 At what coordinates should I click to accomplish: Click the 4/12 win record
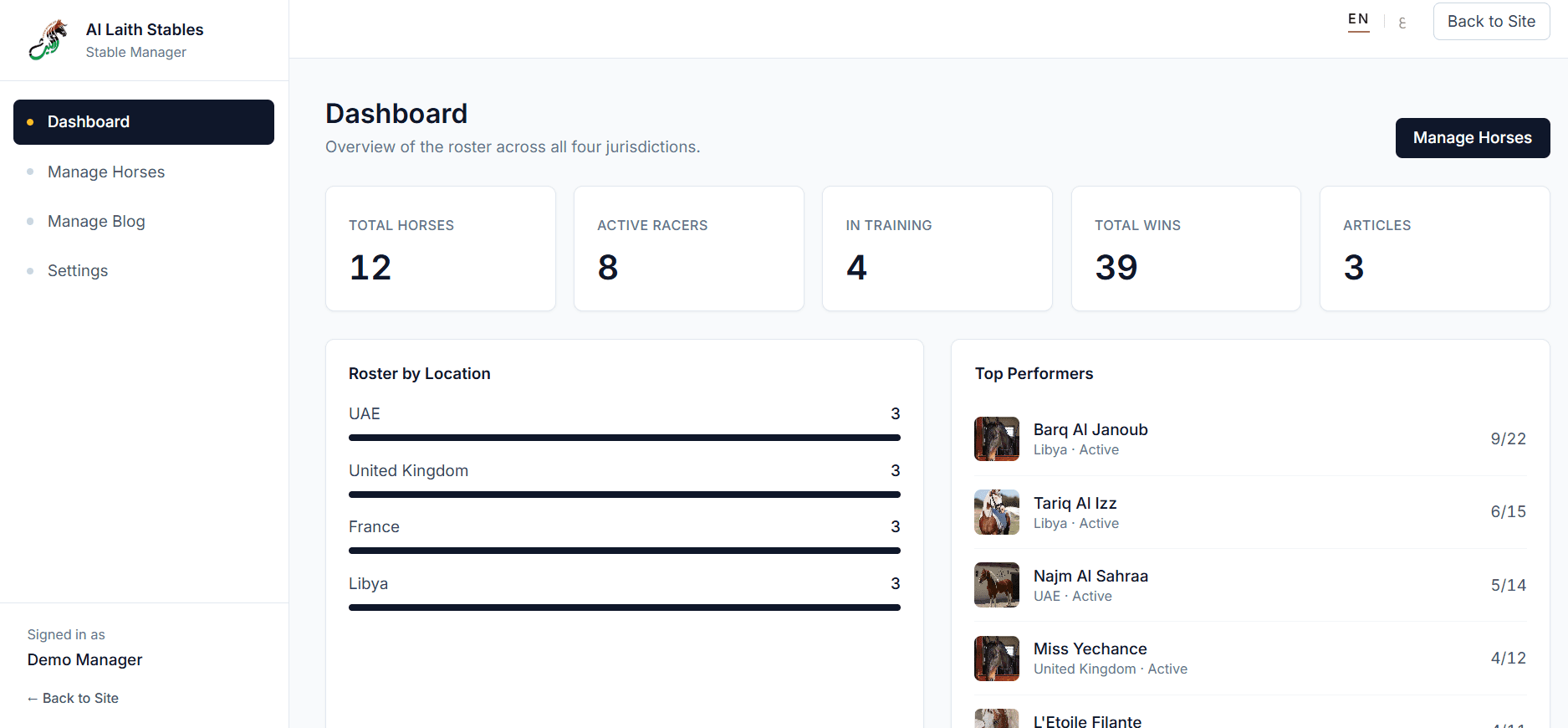[1508, 658]
